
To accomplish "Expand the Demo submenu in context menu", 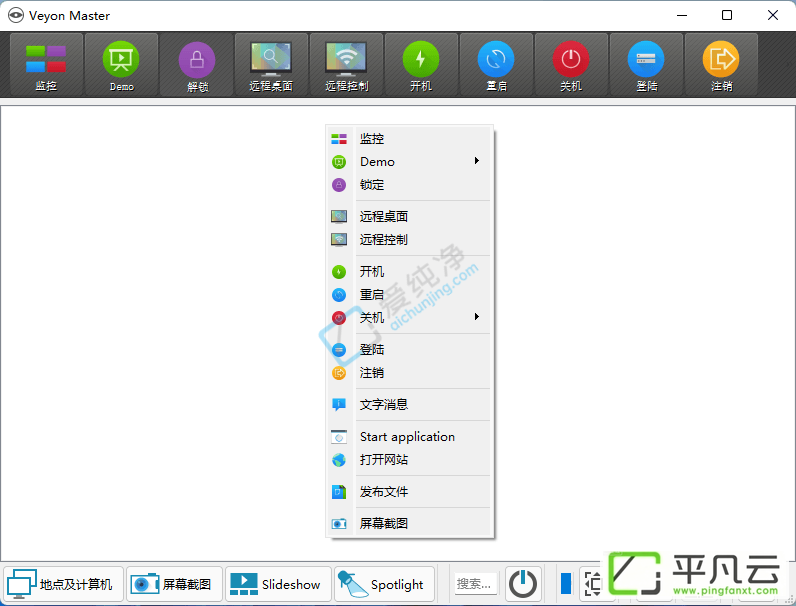I will coord(409,162).
